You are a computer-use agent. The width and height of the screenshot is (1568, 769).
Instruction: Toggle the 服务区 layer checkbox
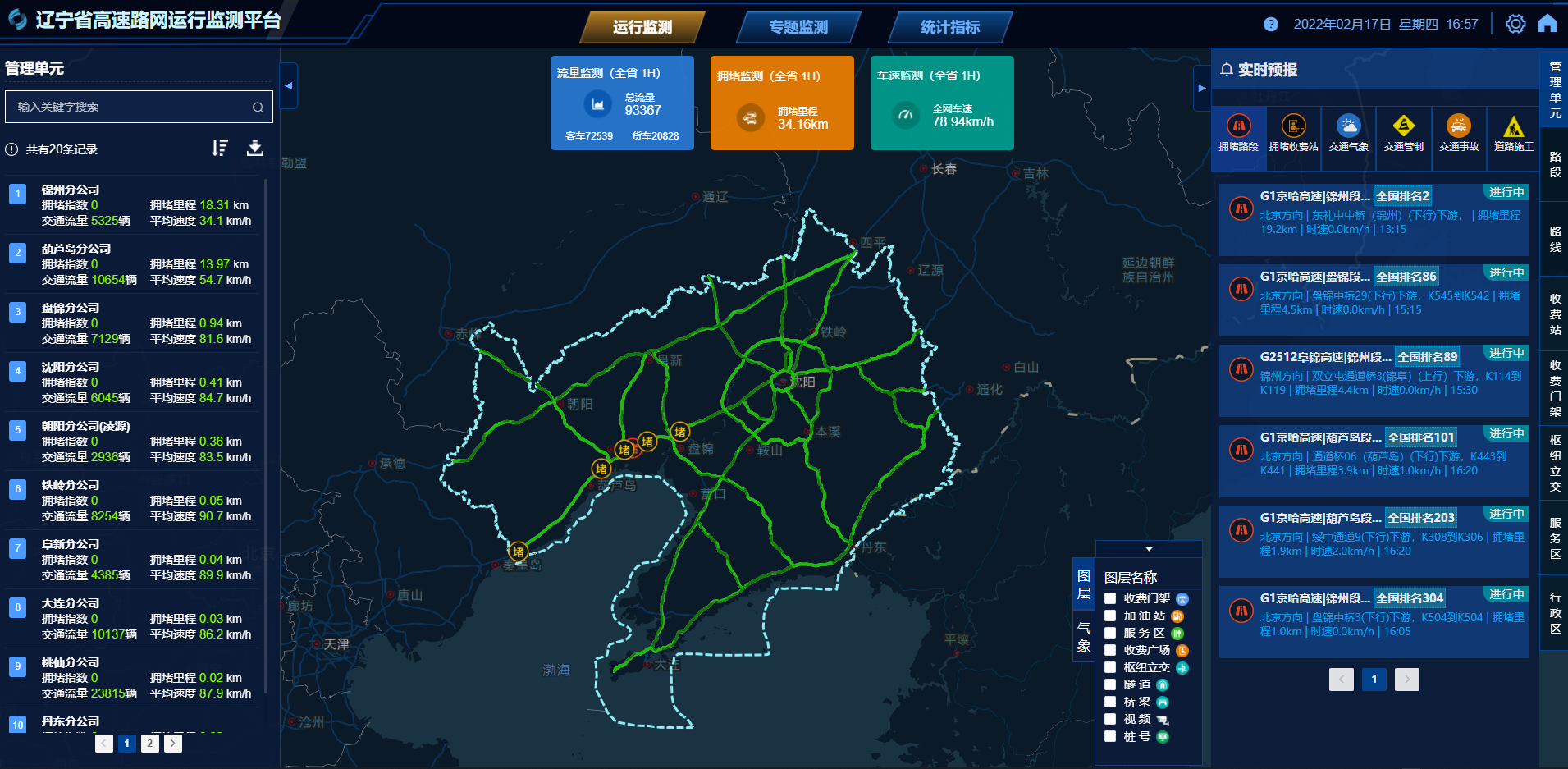(x=1110, y=633)
